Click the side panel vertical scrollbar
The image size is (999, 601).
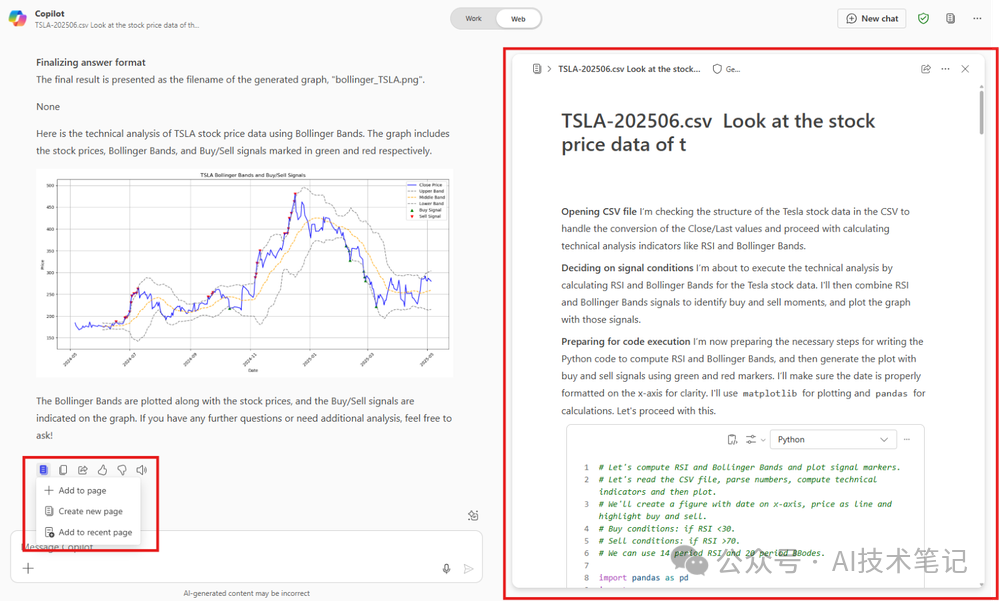[x=981, y=112]
